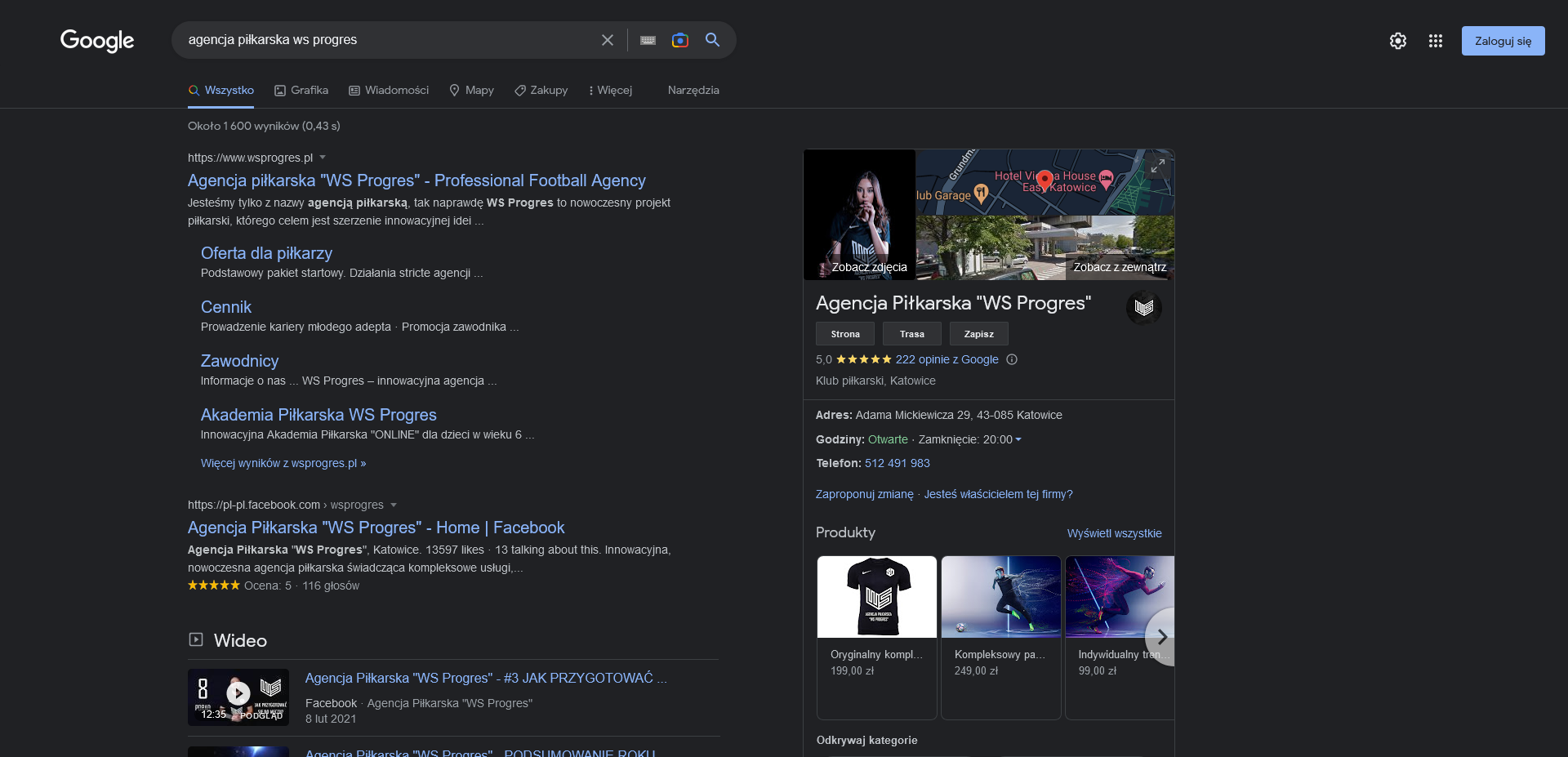
Task: Expand the Więcej menu
Action: click(610, 91)
